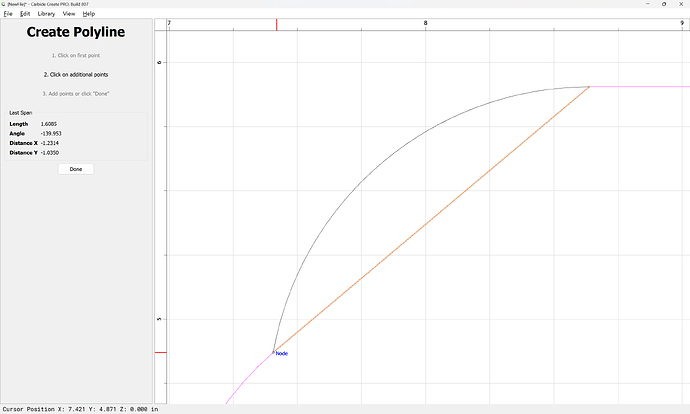Open the File menu
Screen dimensions: 690x414
click(8, 14)
